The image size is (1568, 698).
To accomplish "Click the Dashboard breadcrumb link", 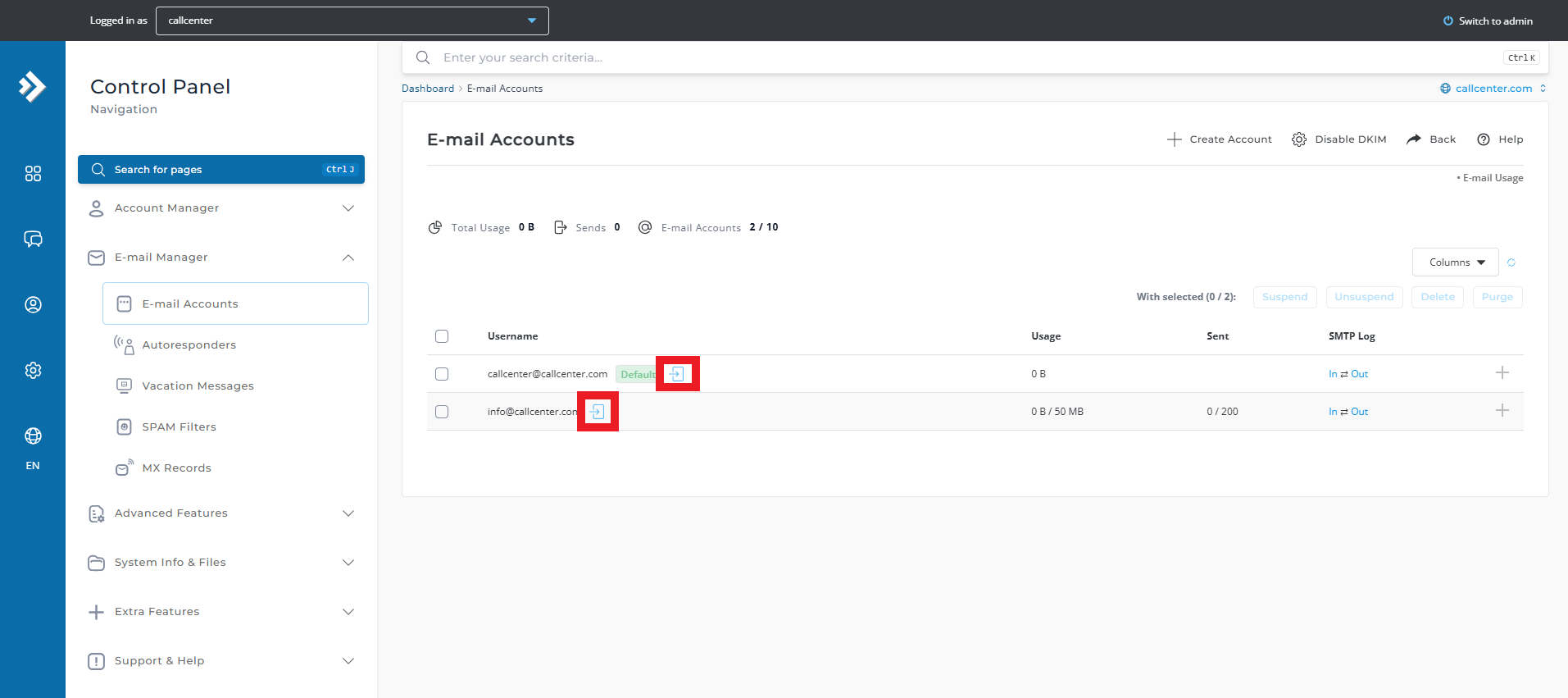I will [427, 89].
